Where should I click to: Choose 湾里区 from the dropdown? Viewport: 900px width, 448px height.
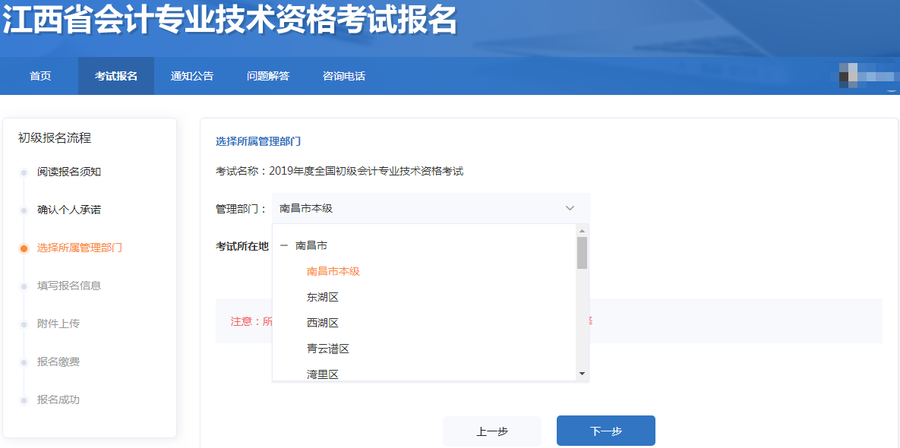323,374
